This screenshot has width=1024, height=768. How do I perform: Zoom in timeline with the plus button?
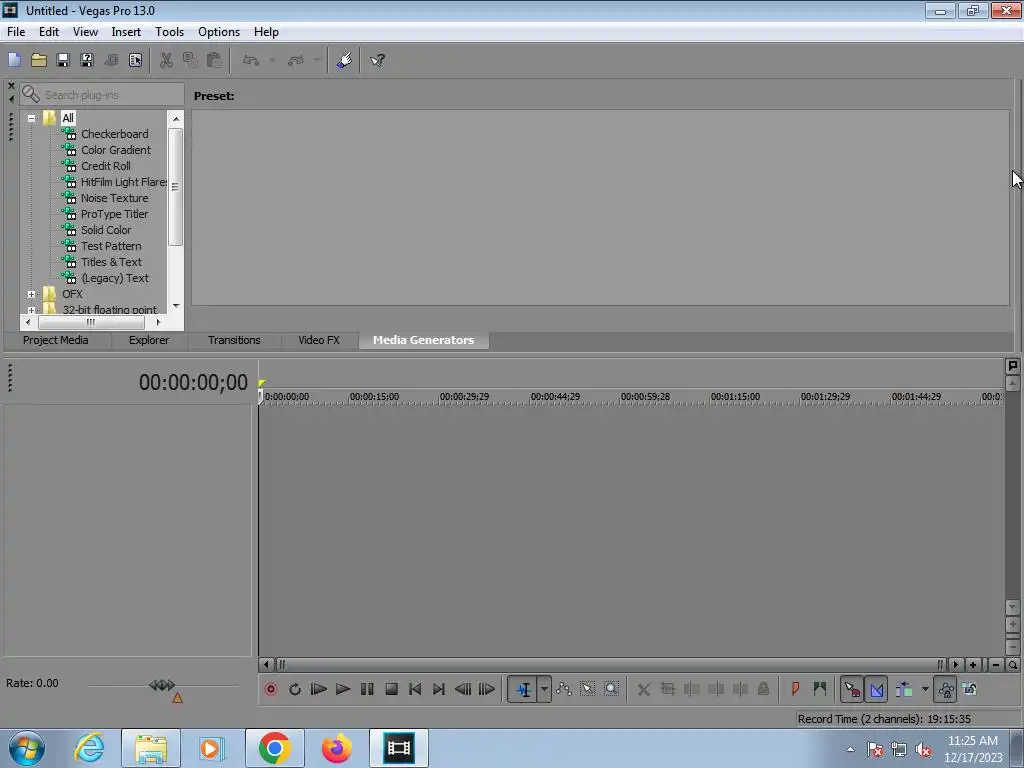973,665
